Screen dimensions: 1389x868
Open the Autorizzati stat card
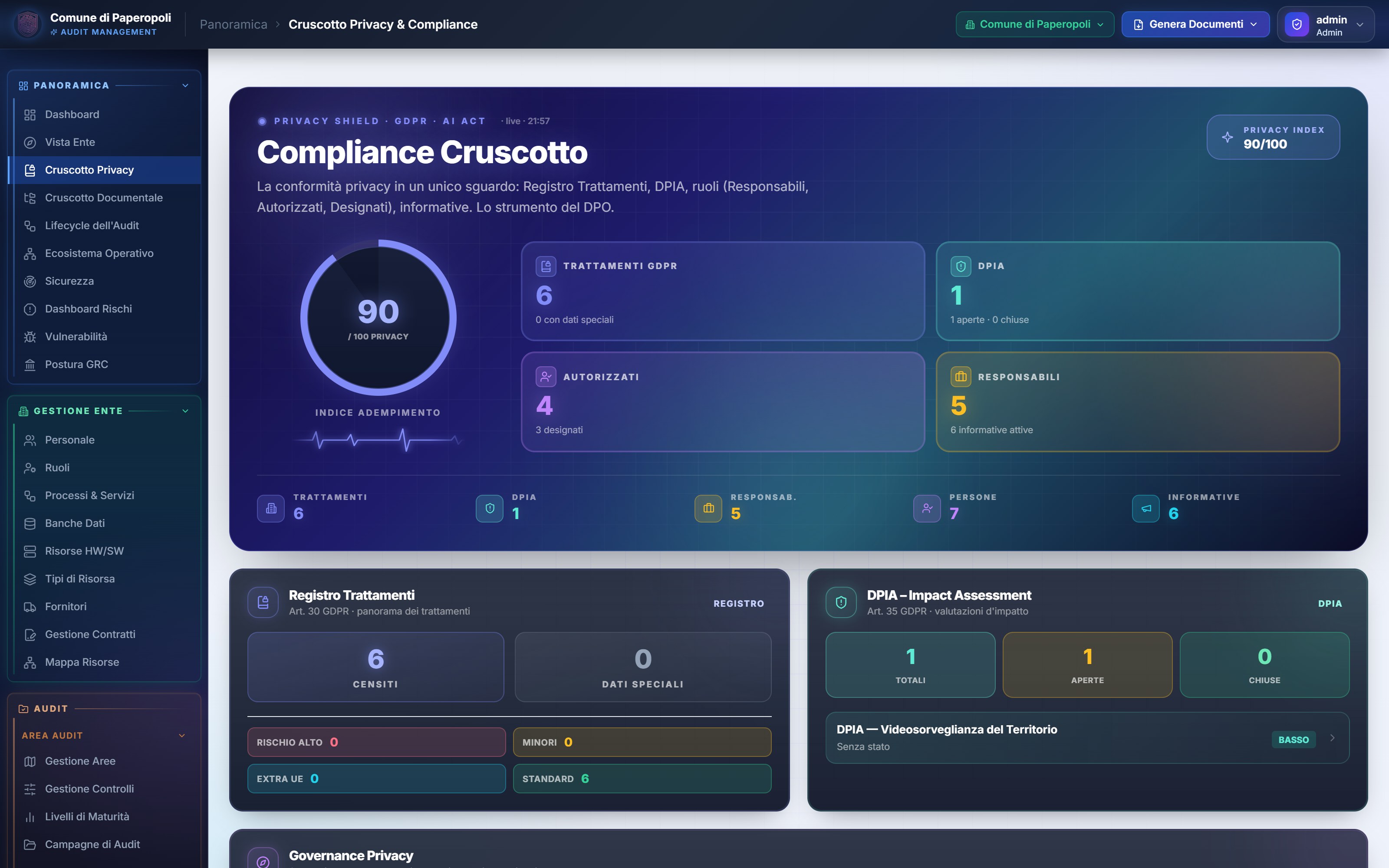pyautogui.click(x=723, y=402)
